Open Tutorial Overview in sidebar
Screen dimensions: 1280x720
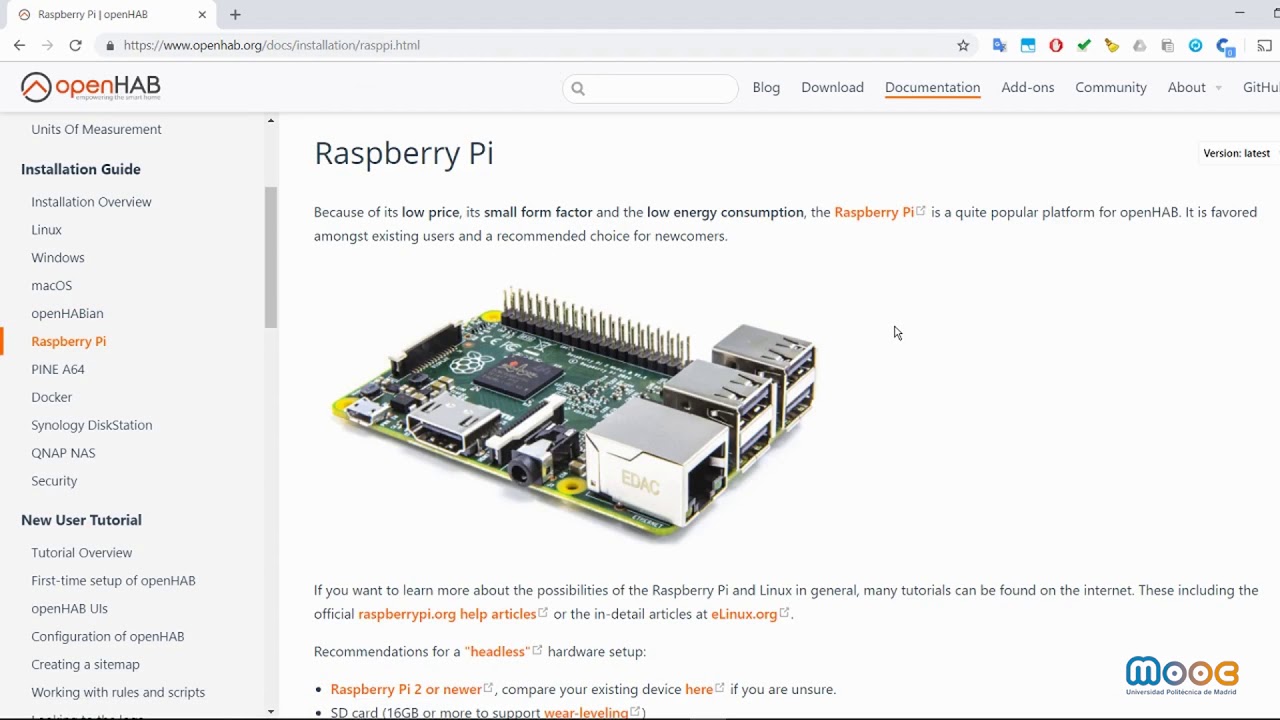81,552
